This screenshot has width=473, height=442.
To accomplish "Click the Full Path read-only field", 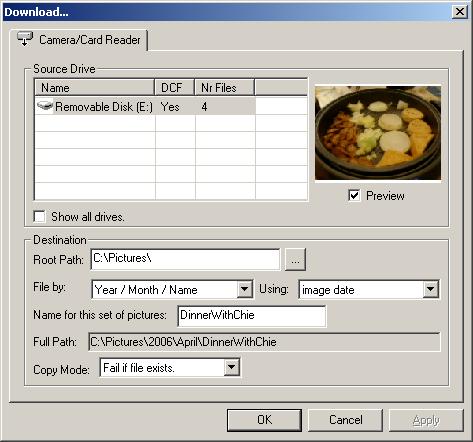I will 264,342.
